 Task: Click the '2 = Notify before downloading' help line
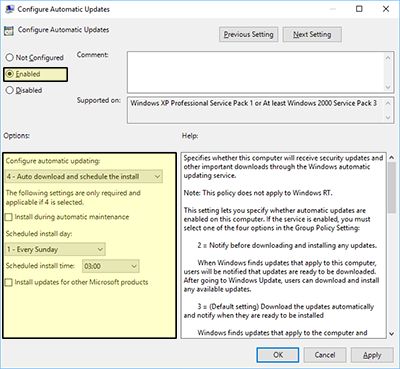(287, 246)
